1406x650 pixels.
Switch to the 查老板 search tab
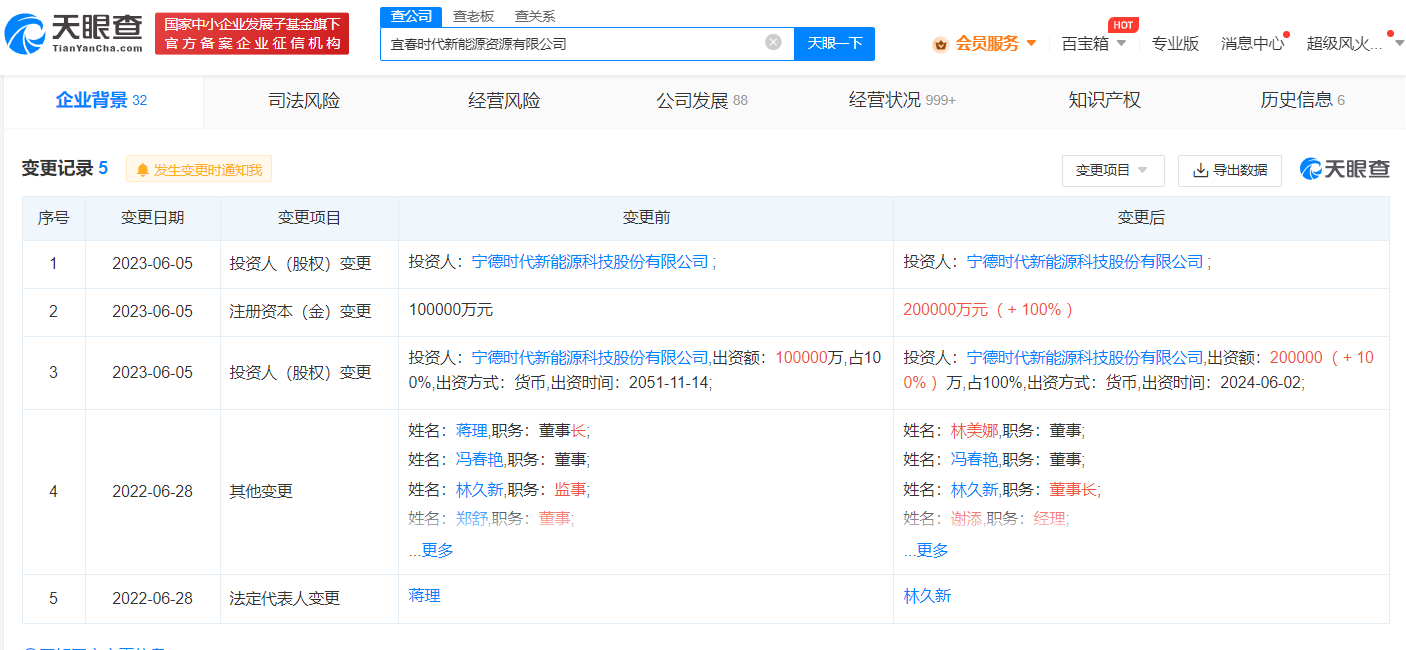click(473, 16)
